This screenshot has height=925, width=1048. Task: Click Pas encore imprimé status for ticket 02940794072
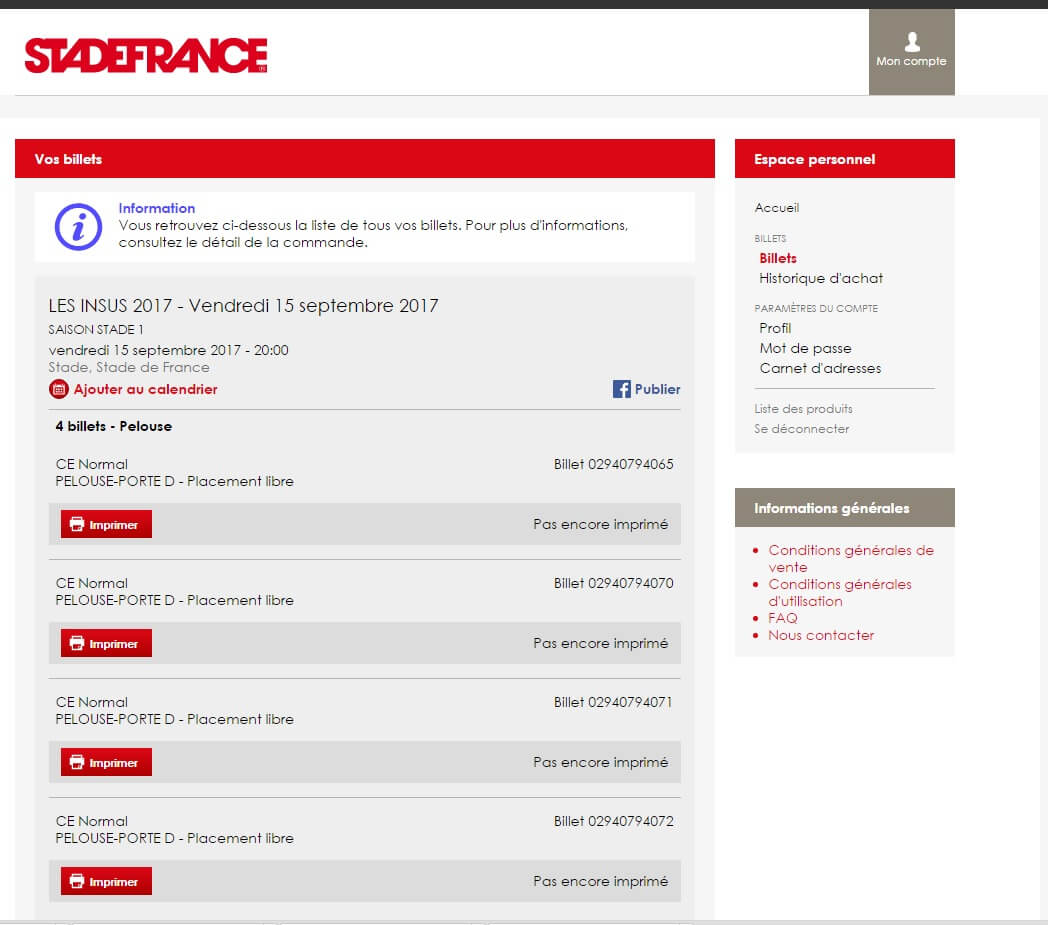click(601, 881)
